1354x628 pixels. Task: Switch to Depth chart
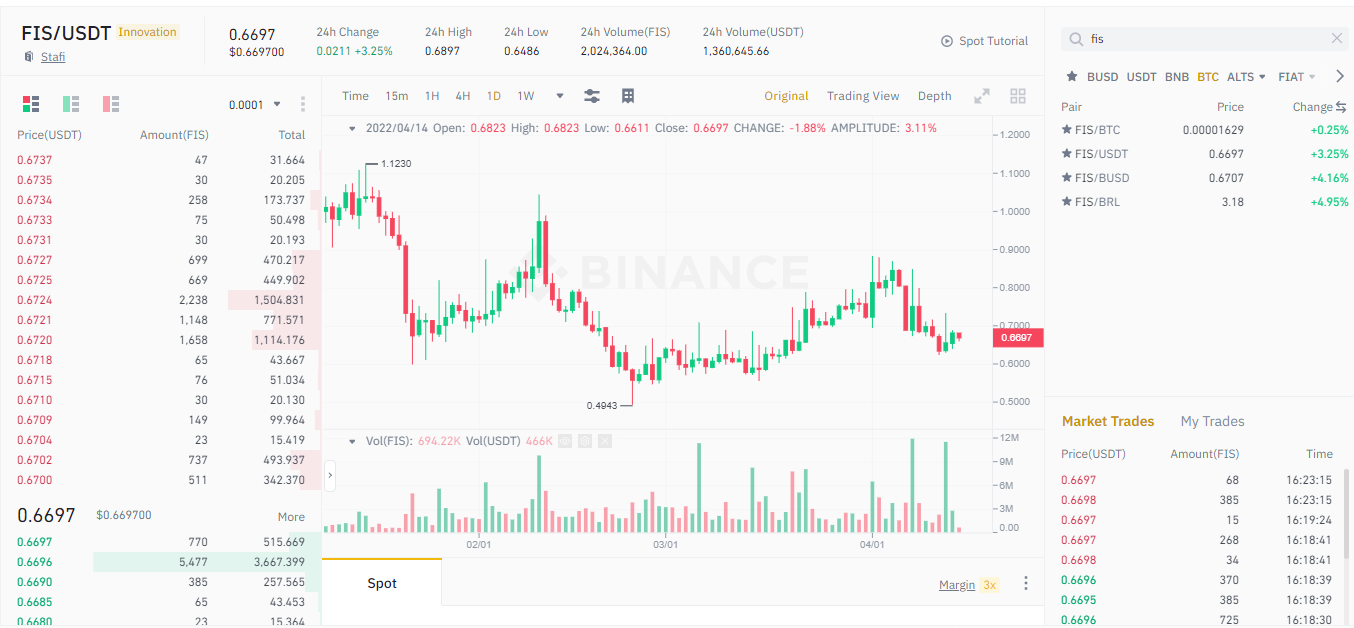935,96
